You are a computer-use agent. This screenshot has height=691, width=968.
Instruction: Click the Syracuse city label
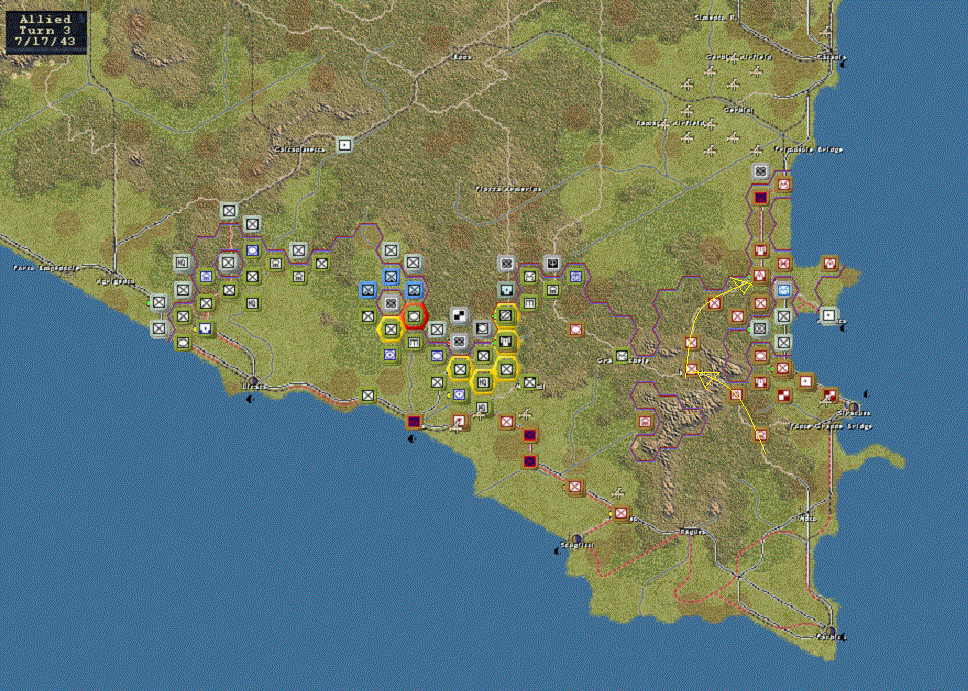tap(854, 413)
